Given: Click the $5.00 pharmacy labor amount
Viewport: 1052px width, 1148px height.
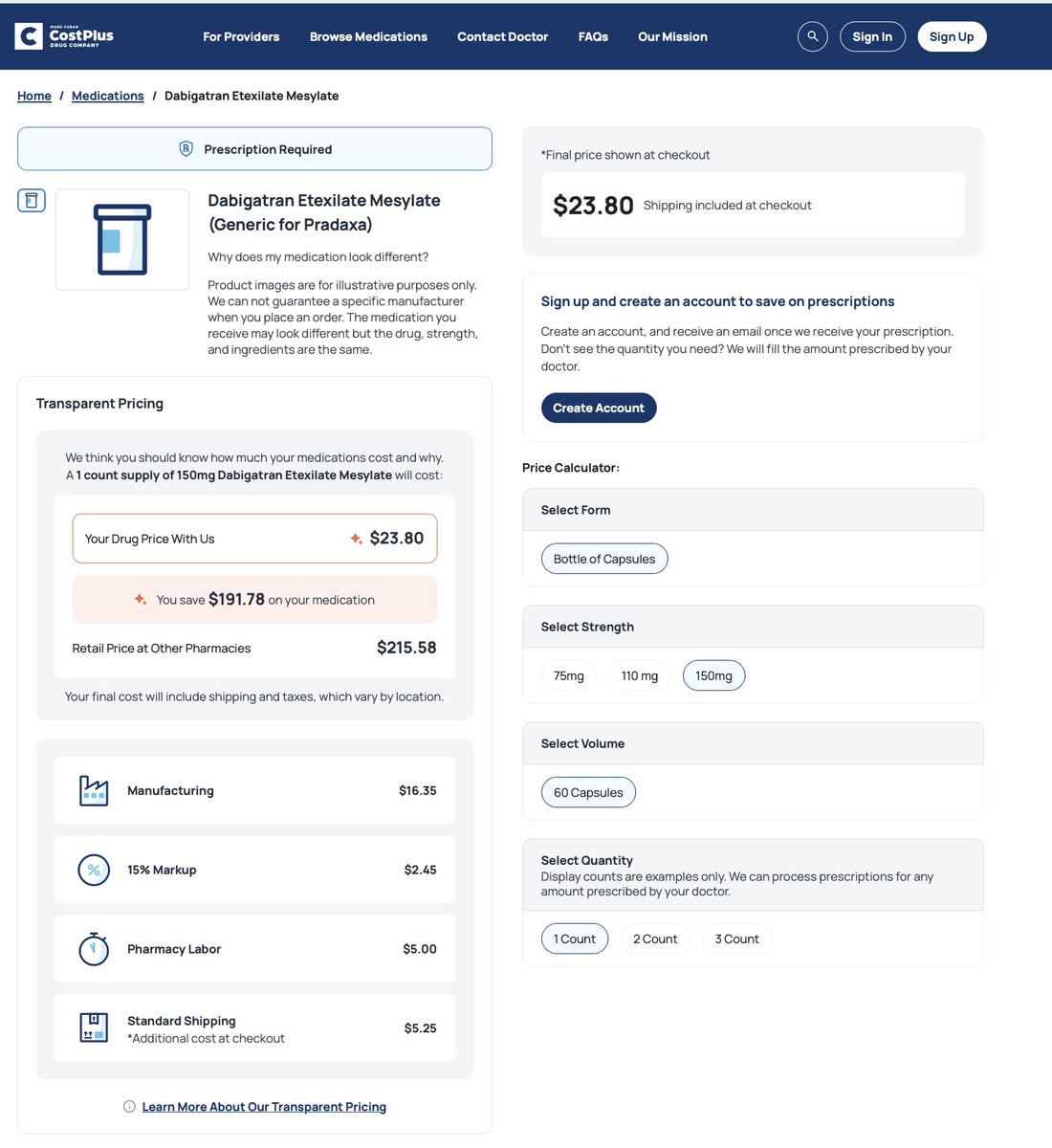Looking at the screenshot, I should 420,949.
